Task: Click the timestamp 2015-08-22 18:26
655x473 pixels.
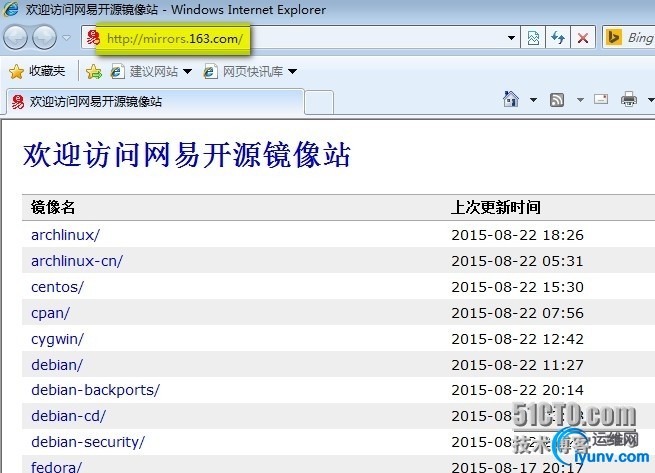Action: 517,235
